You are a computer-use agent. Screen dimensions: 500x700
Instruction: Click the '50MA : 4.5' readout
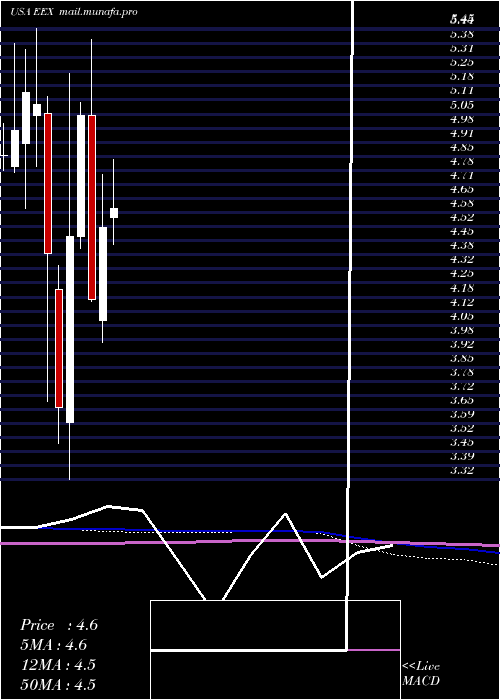(x=58, y=685)
